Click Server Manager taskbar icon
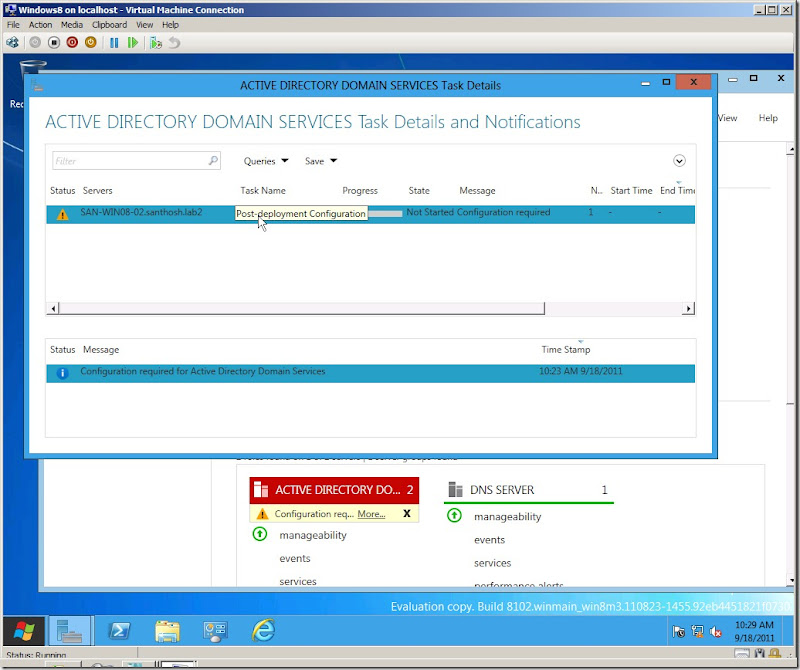 point(69,631)
